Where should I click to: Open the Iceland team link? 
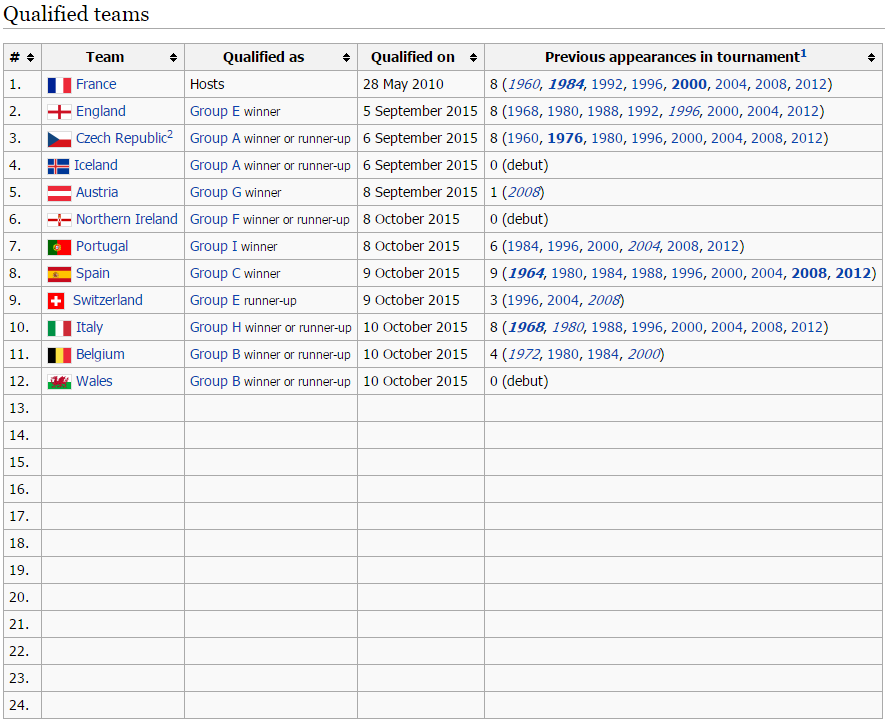95,165
